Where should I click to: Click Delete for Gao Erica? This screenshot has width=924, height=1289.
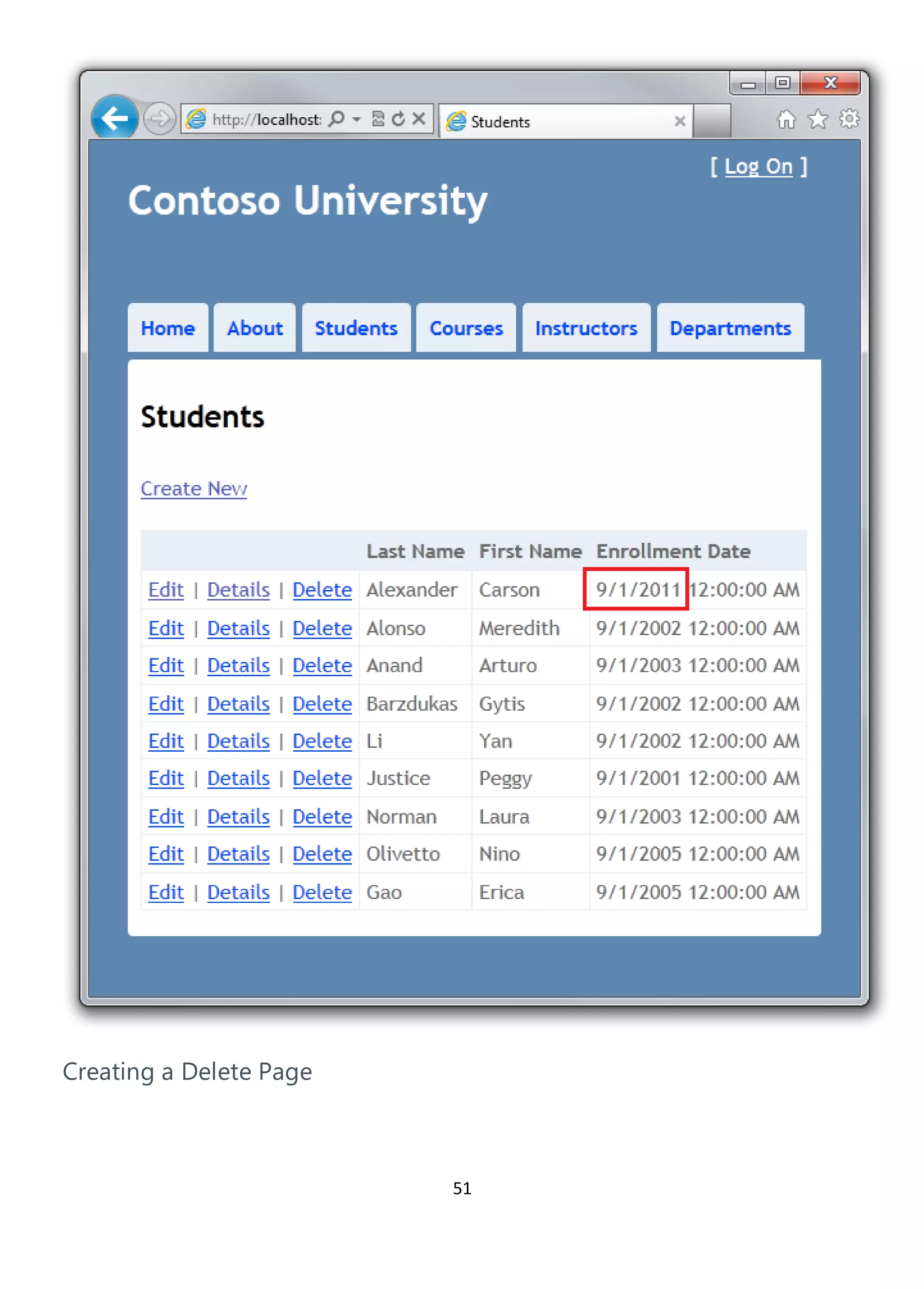(x=322, y=892)
